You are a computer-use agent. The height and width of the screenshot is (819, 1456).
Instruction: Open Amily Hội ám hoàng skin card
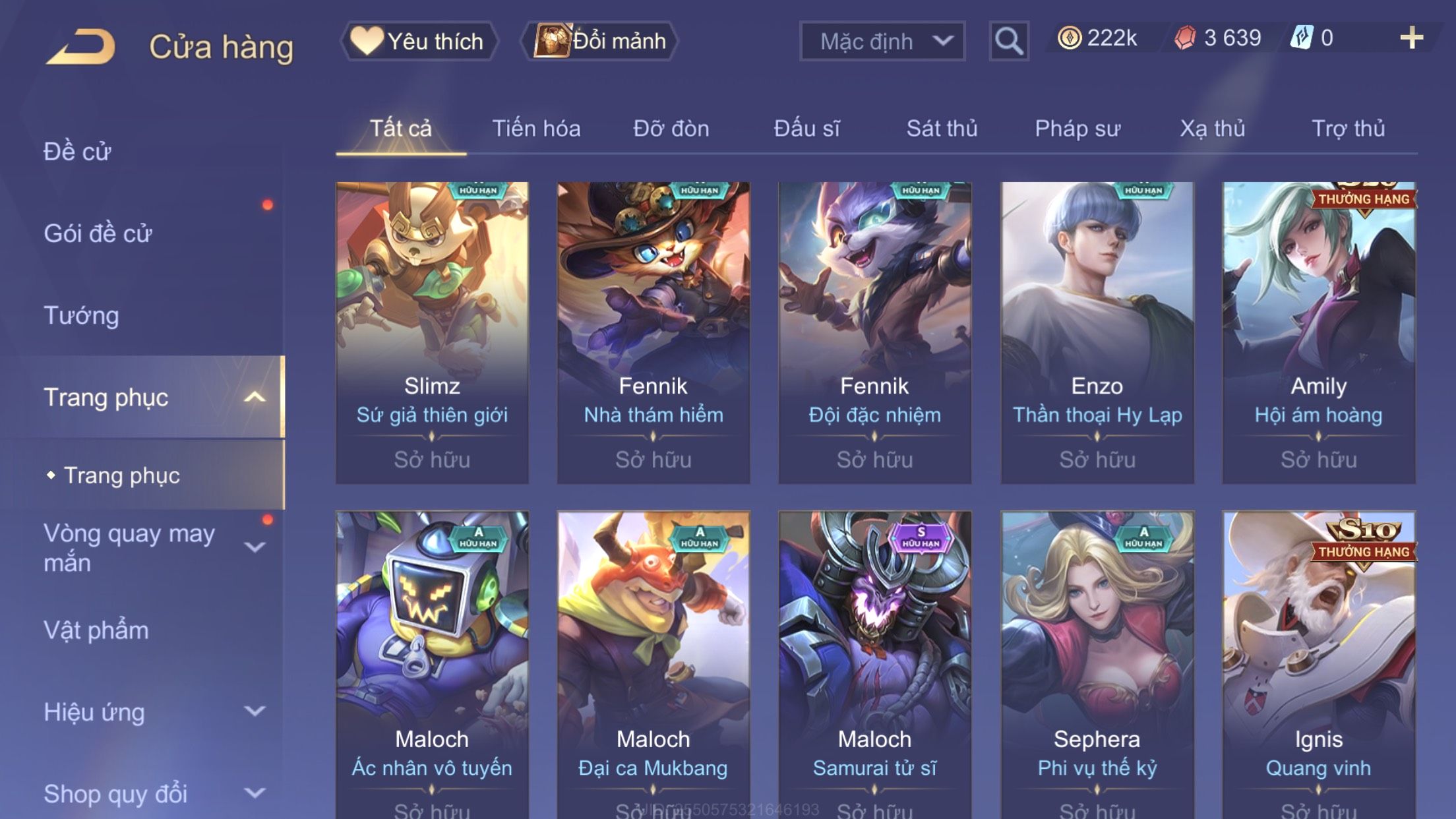coord(1319,332)
